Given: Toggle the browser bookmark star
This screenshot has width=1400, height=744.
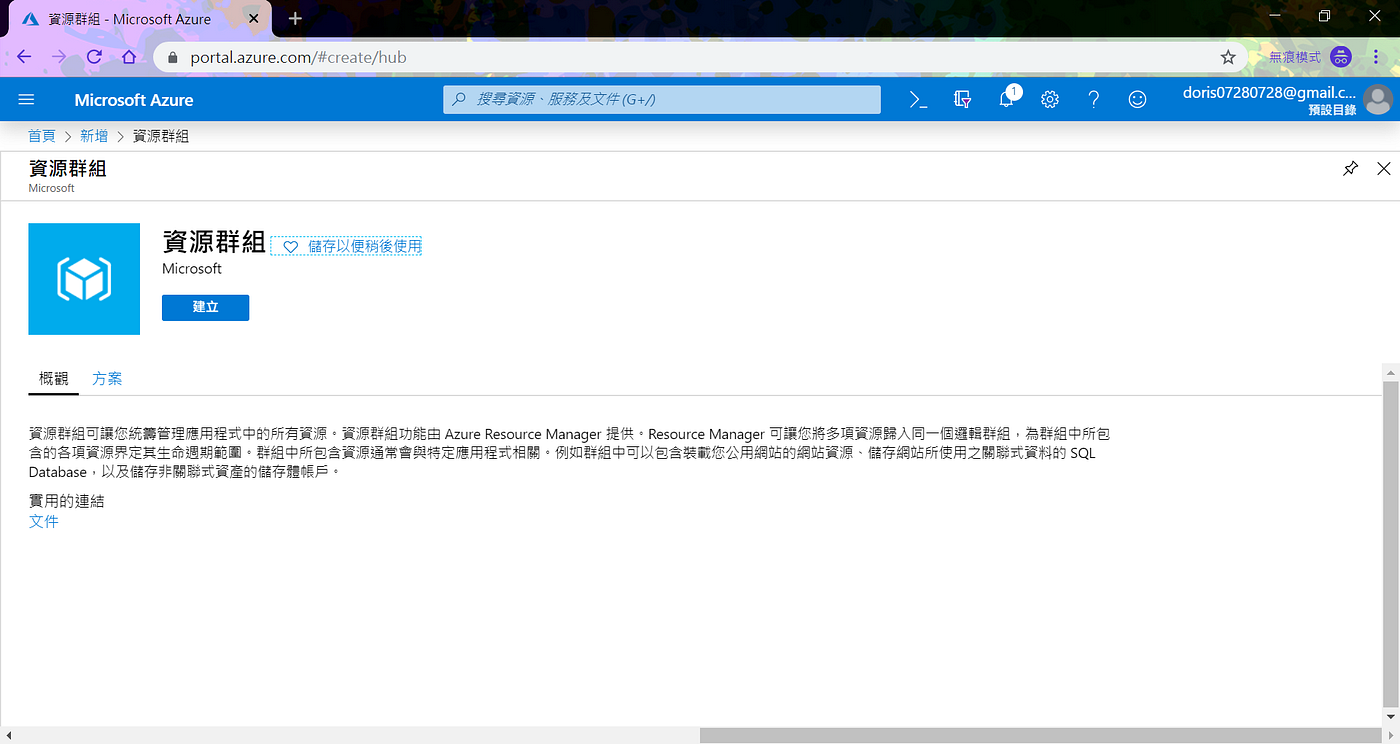Looking at the screenshot, I should tap(1227, 57).
